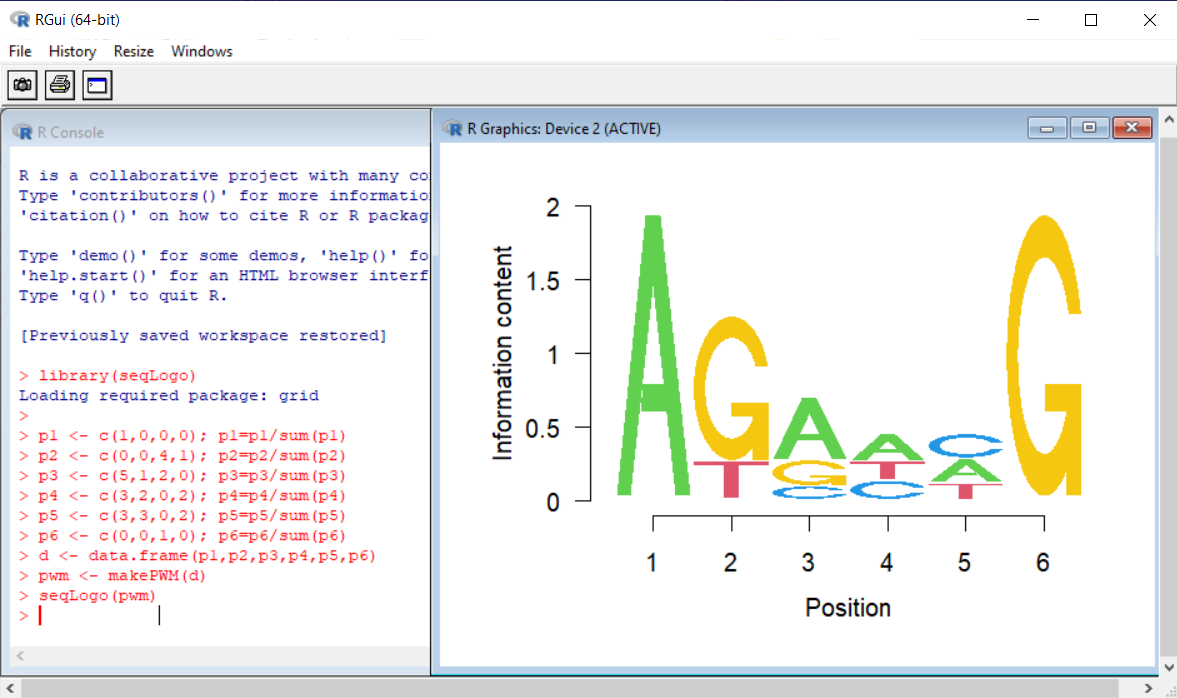
Task: Open the Resize menu
Action: pyautogui.click(x=133, y=51)
